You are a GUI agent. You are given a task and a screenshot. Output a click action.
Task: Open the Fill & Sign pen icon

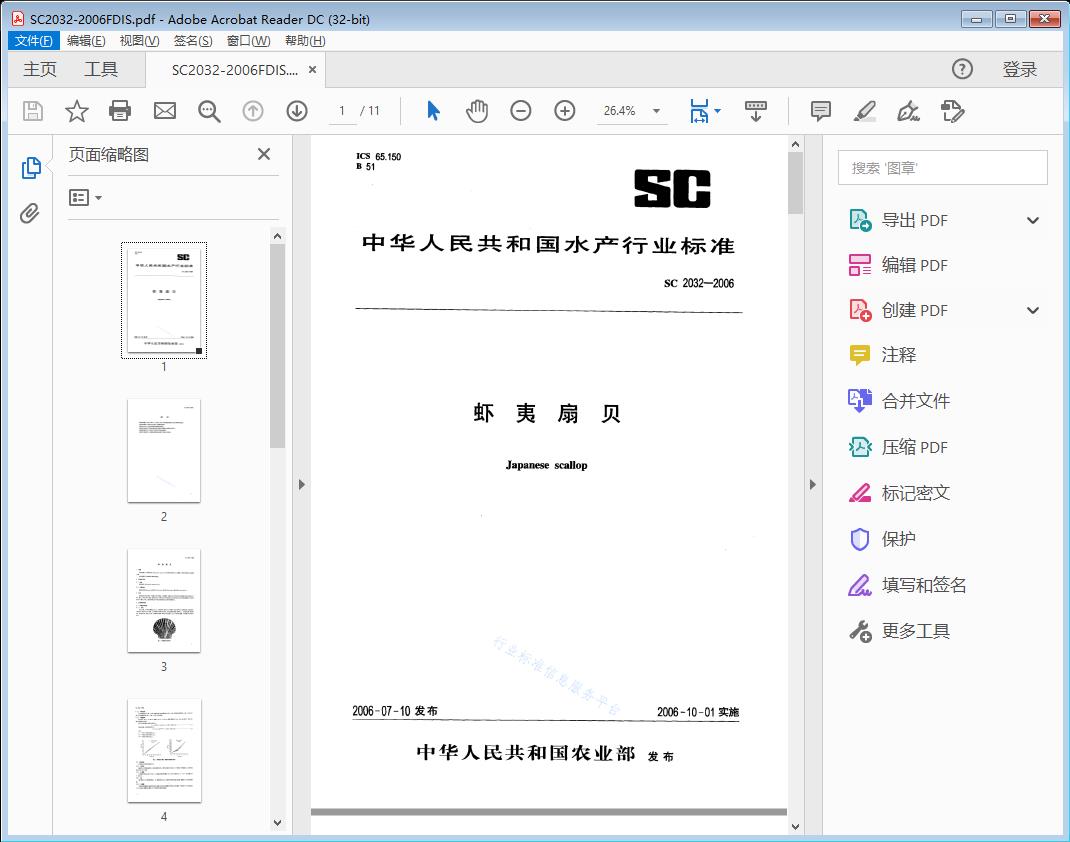(x=908, y=111)
